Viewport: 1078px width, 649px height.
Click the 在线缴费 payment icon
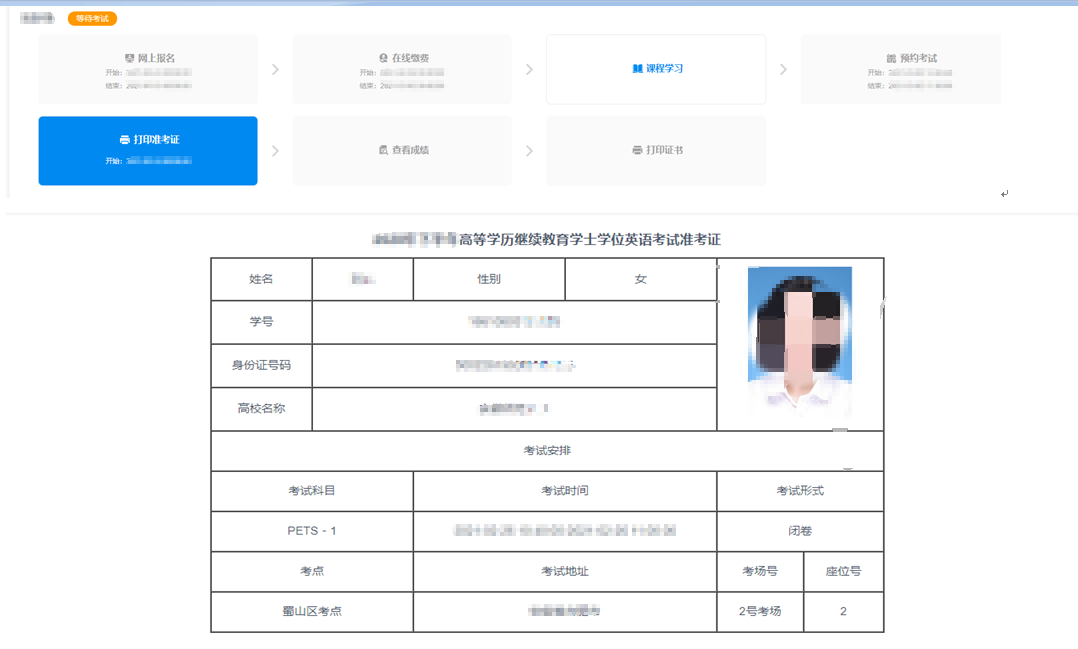point(383,58)
